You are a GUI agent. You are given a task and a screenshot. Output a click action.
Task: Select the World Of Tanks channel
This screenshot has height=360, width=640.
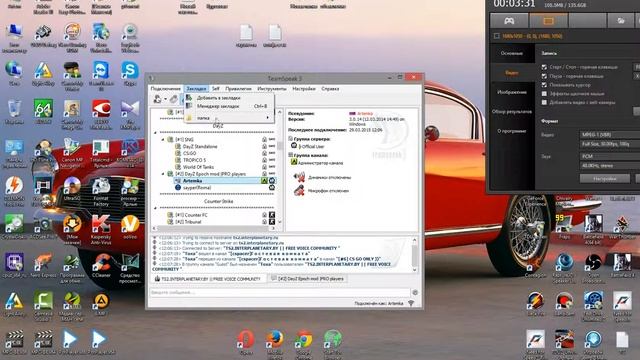198,167
